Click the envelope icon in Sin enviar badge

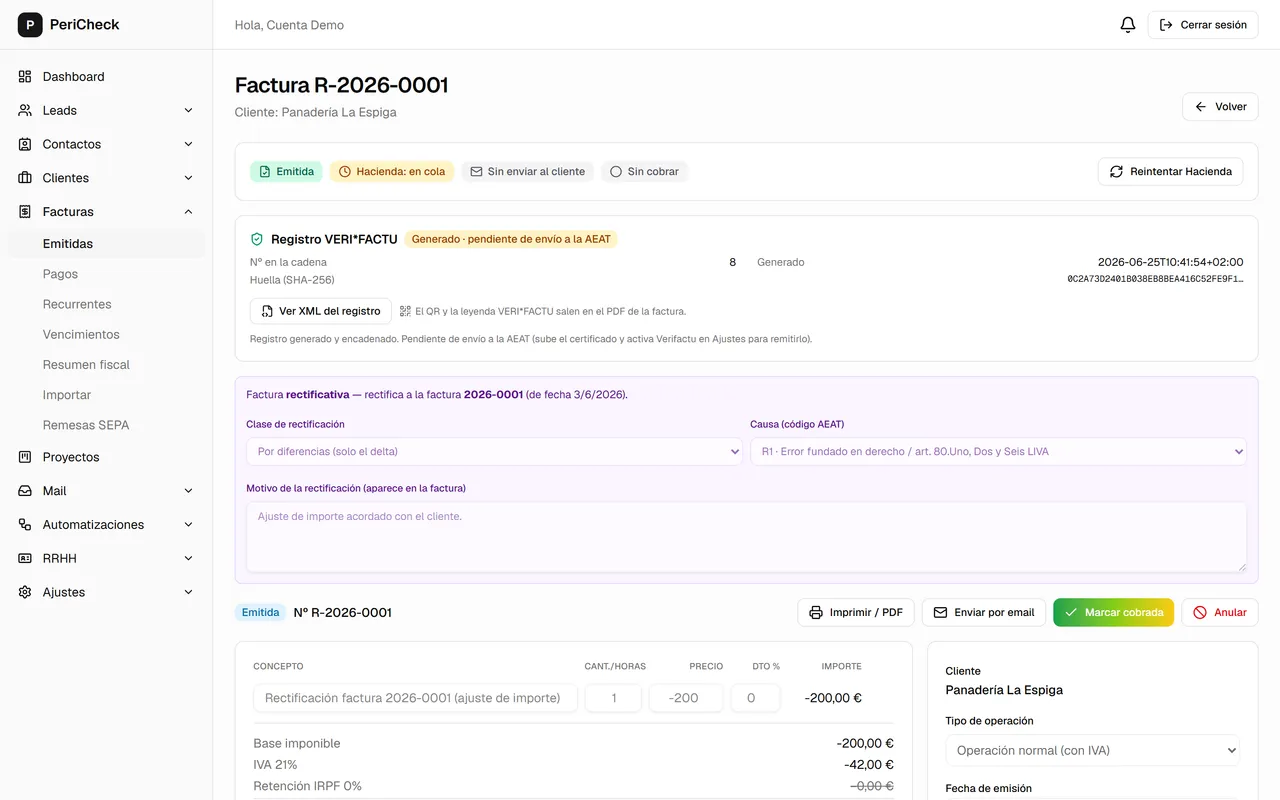pyautogui.click(x=476, y=172)
